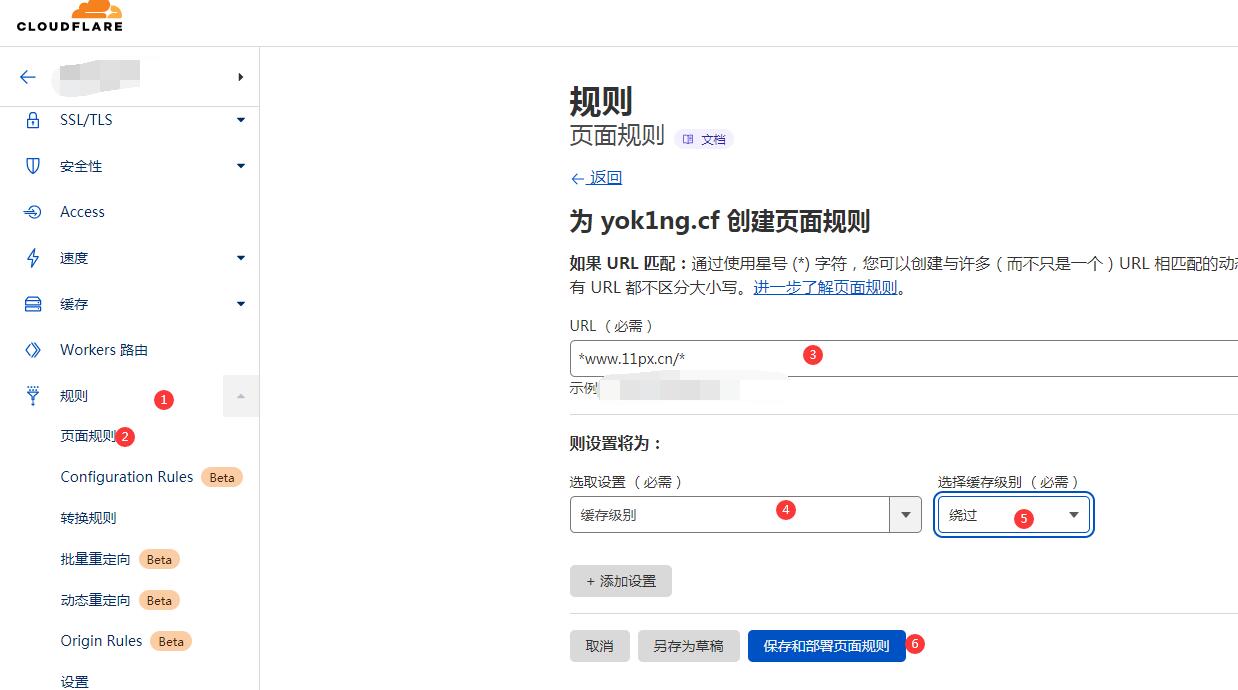Click 保存和部署页面规则 button
The height and width of the screenshot is (690, 1238).
click(826, 646)
